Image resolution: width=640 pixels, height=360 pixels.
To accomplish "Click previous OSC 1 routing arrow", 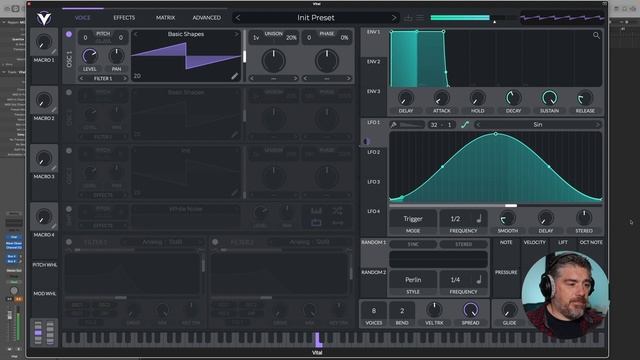I will point(81,78).
